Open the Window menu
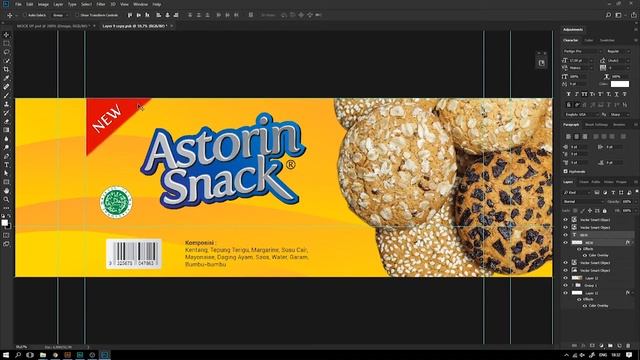640x360 pixels. (x=140, y=4)
